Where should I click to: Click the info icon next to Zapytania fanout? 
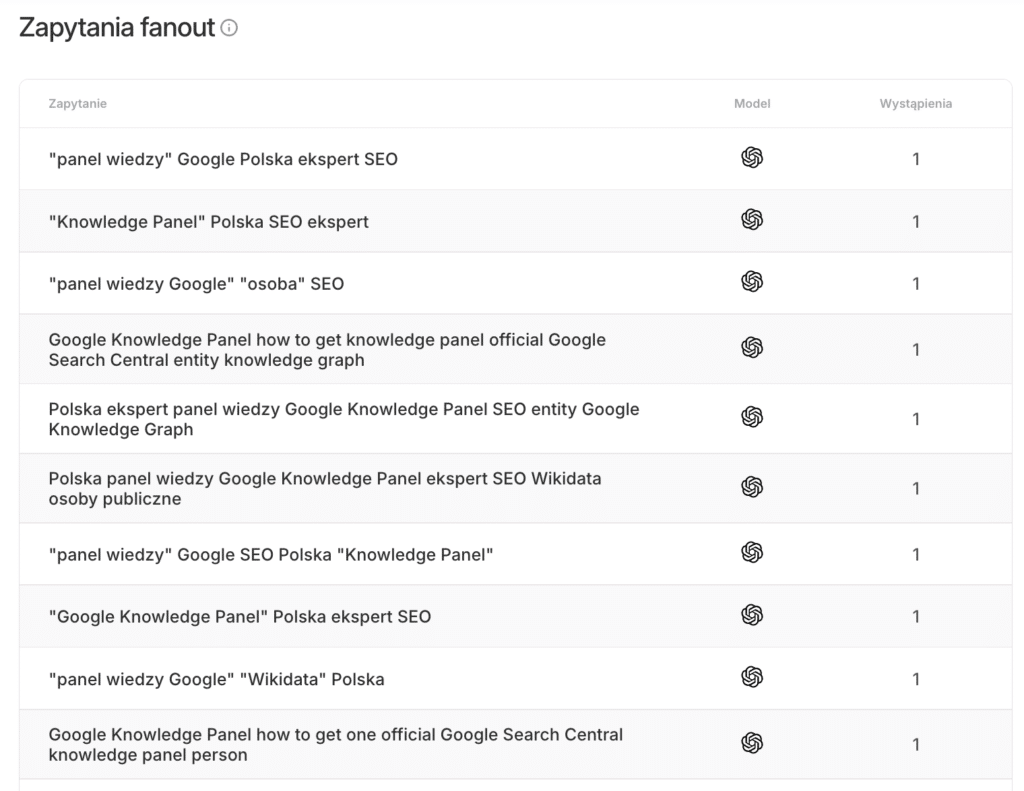coord(229,27)
